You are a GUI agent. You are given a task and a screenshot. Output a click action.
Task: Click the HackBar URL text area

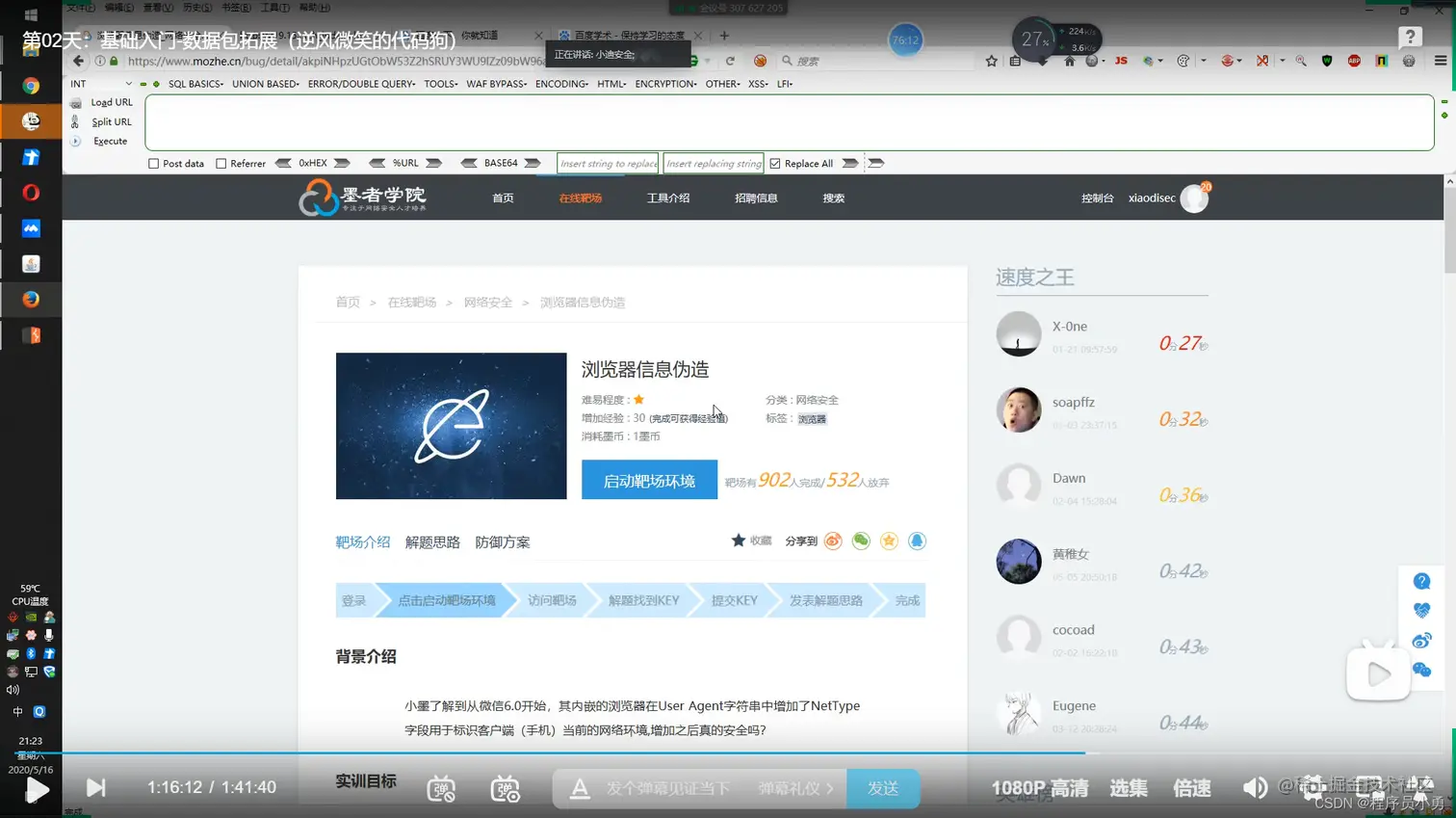(790, 122)
